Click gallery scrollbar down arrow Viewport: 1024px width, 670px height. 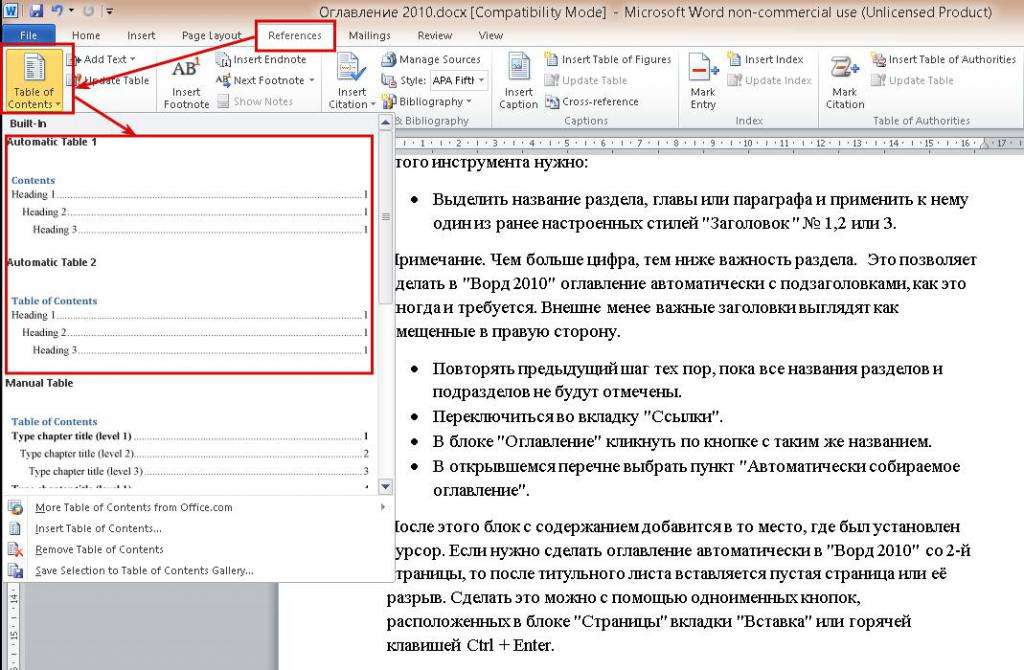(385, 487)
